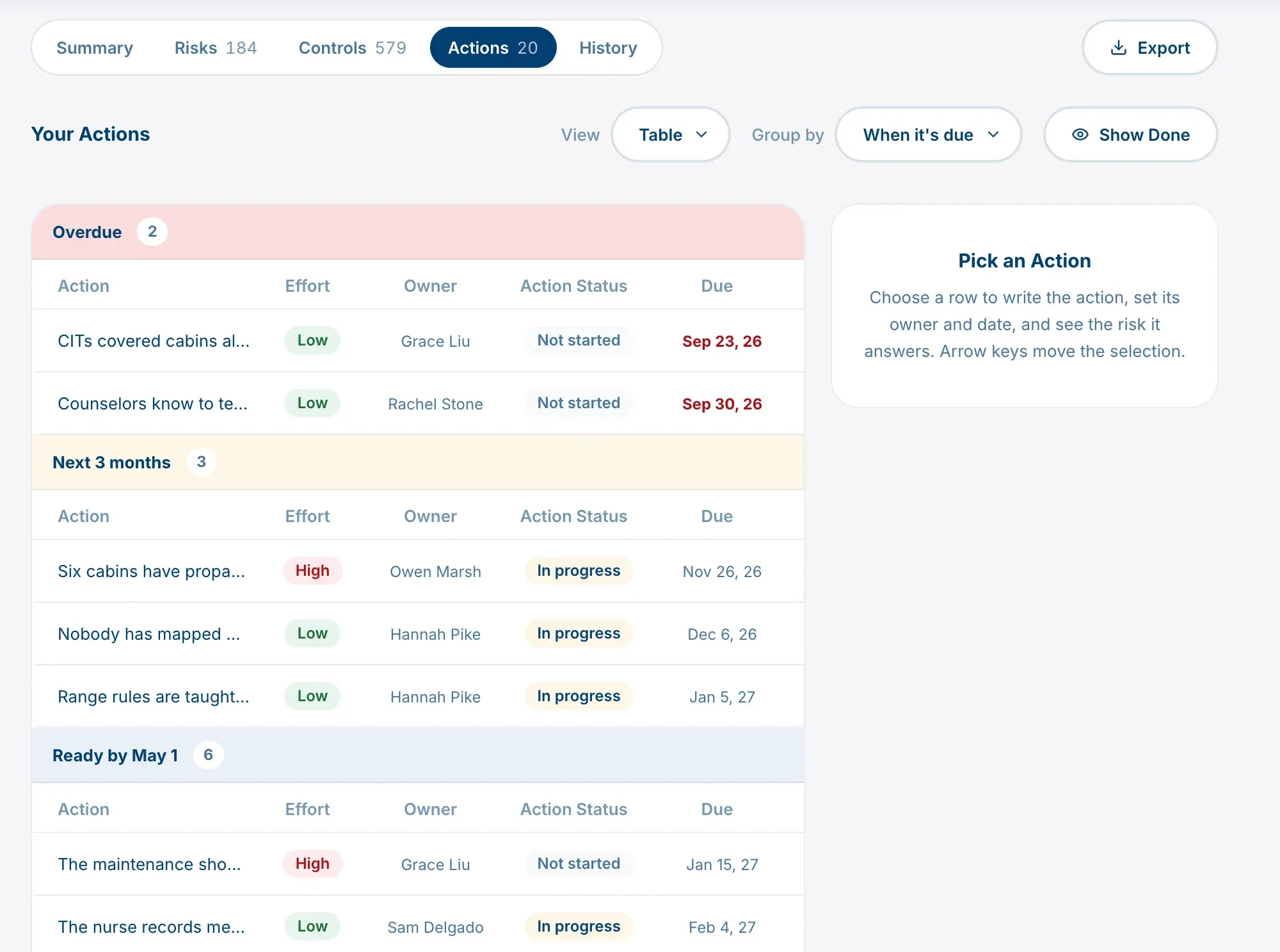1280x952 pixels.
Task: Switch to the Summary tab
Action: (95, 48)
